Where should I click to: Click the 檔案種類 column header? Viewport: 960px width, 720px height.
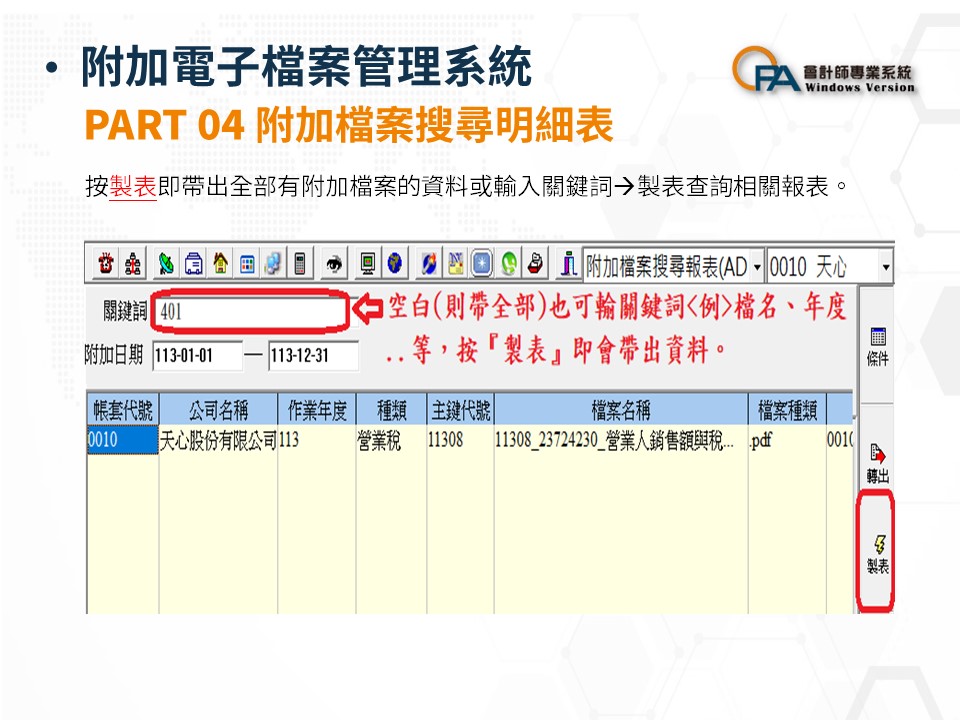[787, 410]
